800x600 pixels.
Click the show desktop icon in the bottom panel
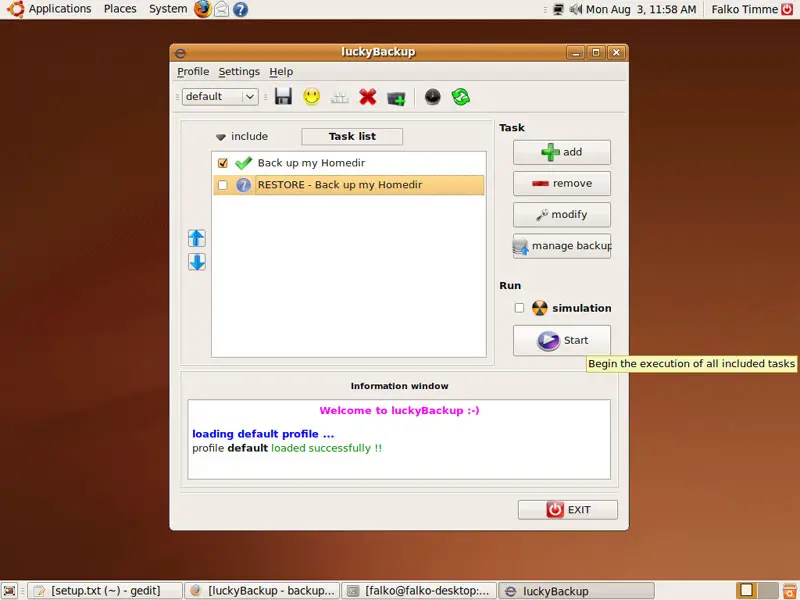click(10, 590)
